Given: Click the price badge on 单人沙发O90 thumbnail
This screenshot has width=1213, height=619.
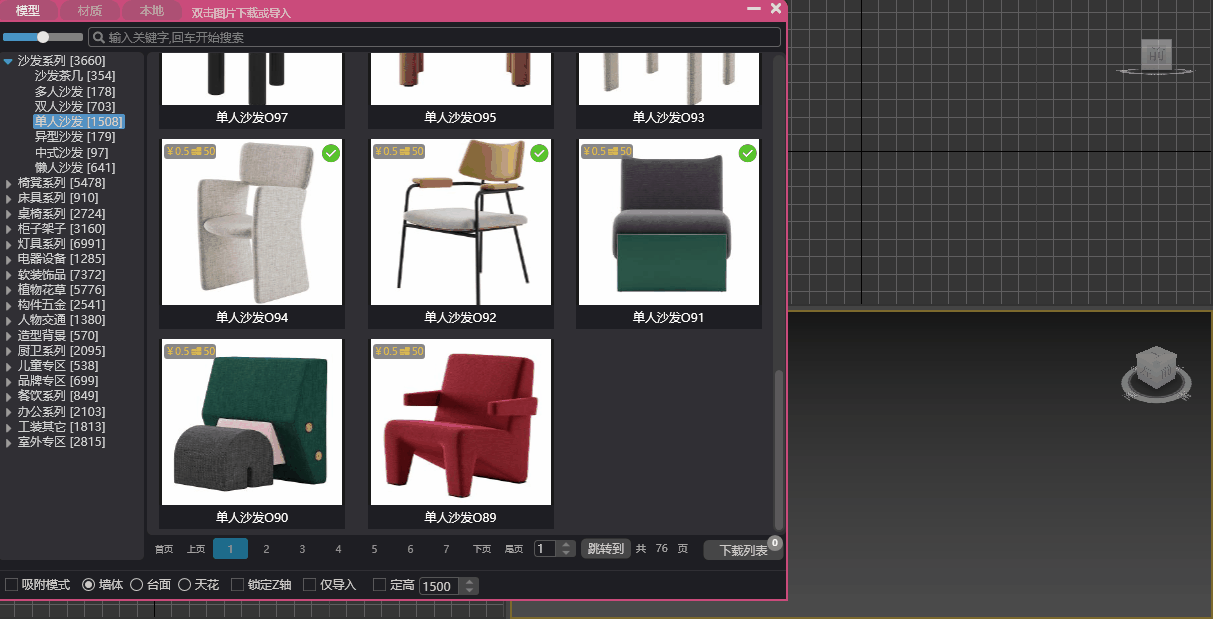Looking at the screenshot, I should click(x=190, y=352).
